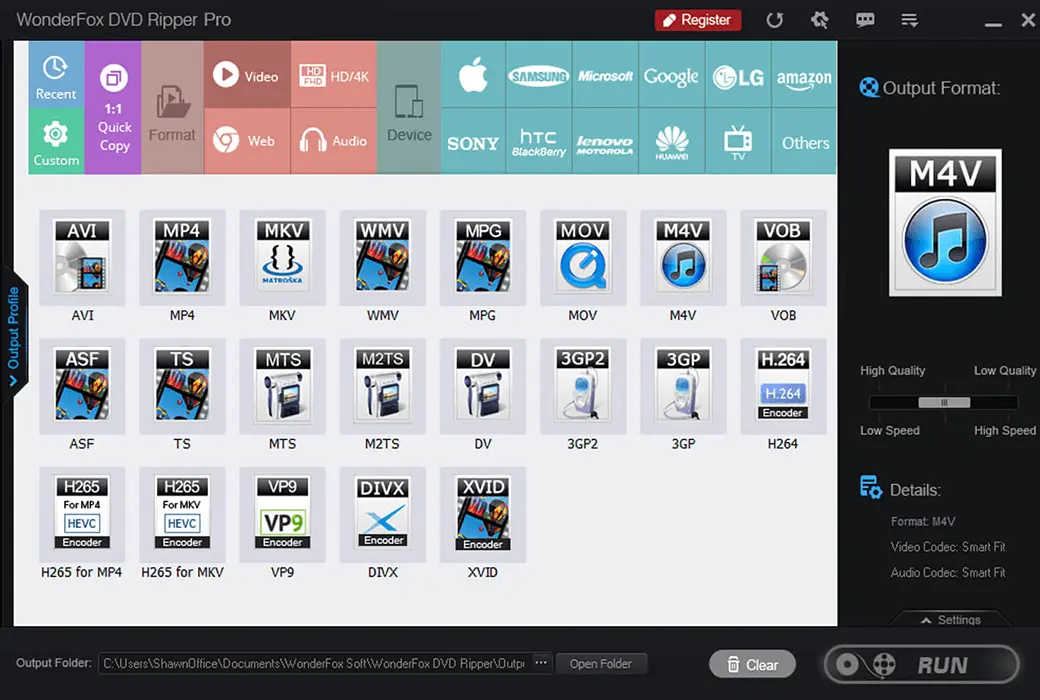The image size is (1040, 700).
Task: Clear the loaded sources with Clear
Action: (752, 664)
